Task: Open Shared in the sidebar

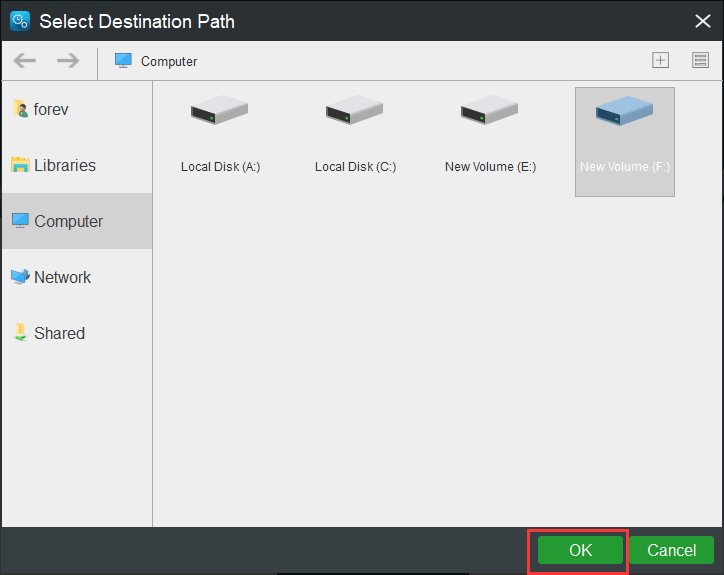Action: click(x=77, y=333)
